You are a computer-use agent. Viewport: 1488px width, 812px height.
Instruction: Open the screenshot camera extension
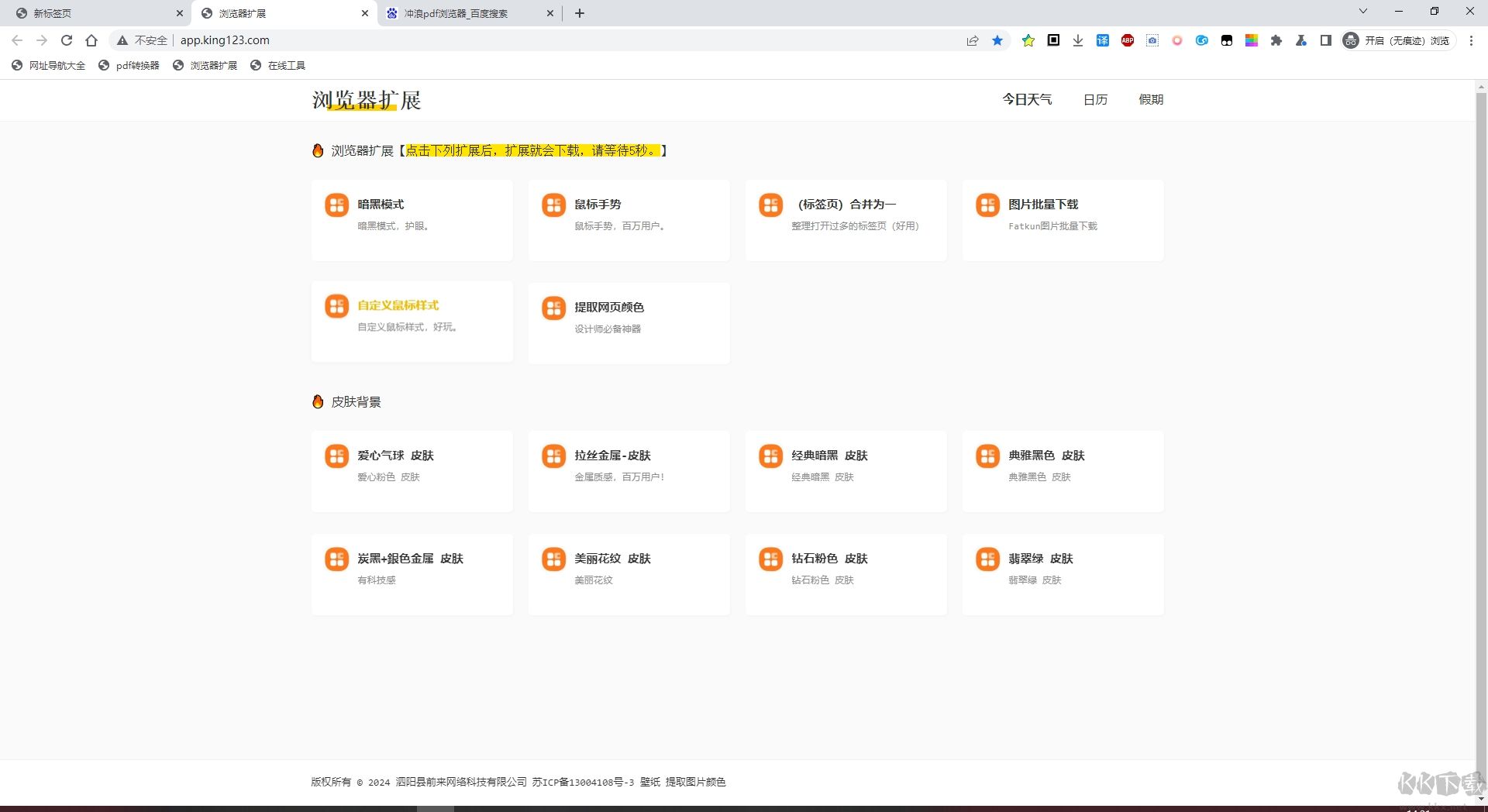(x=1152, y=40)
